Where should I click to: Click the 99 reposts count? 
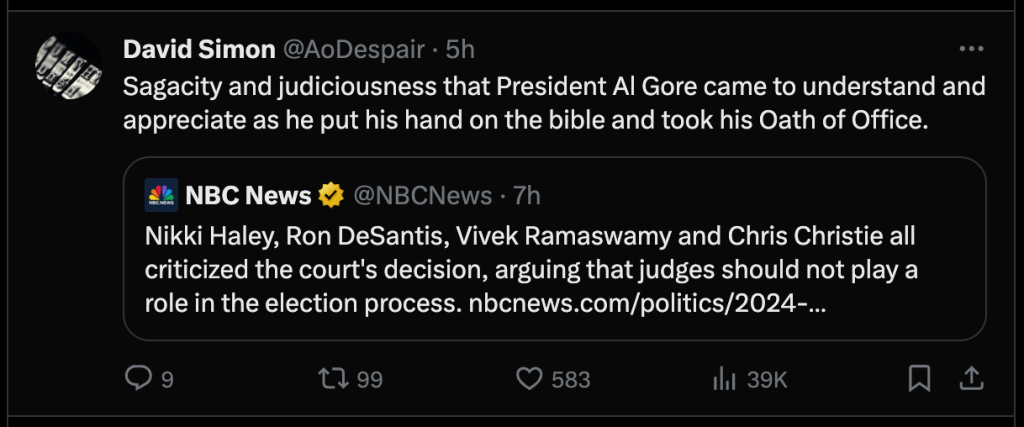(370, 380)
